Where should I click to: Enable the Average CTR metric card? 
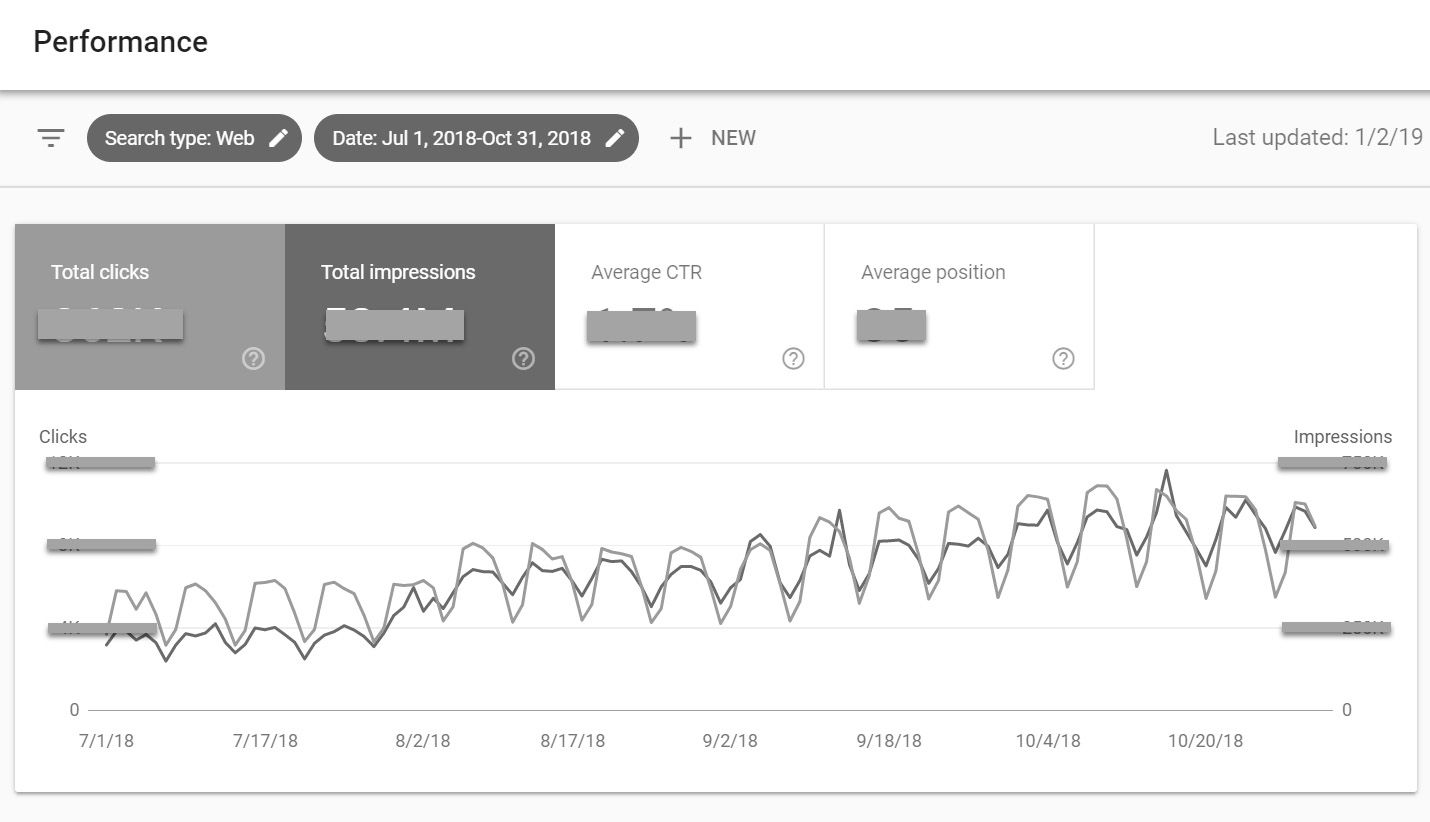tap(690, 307)
